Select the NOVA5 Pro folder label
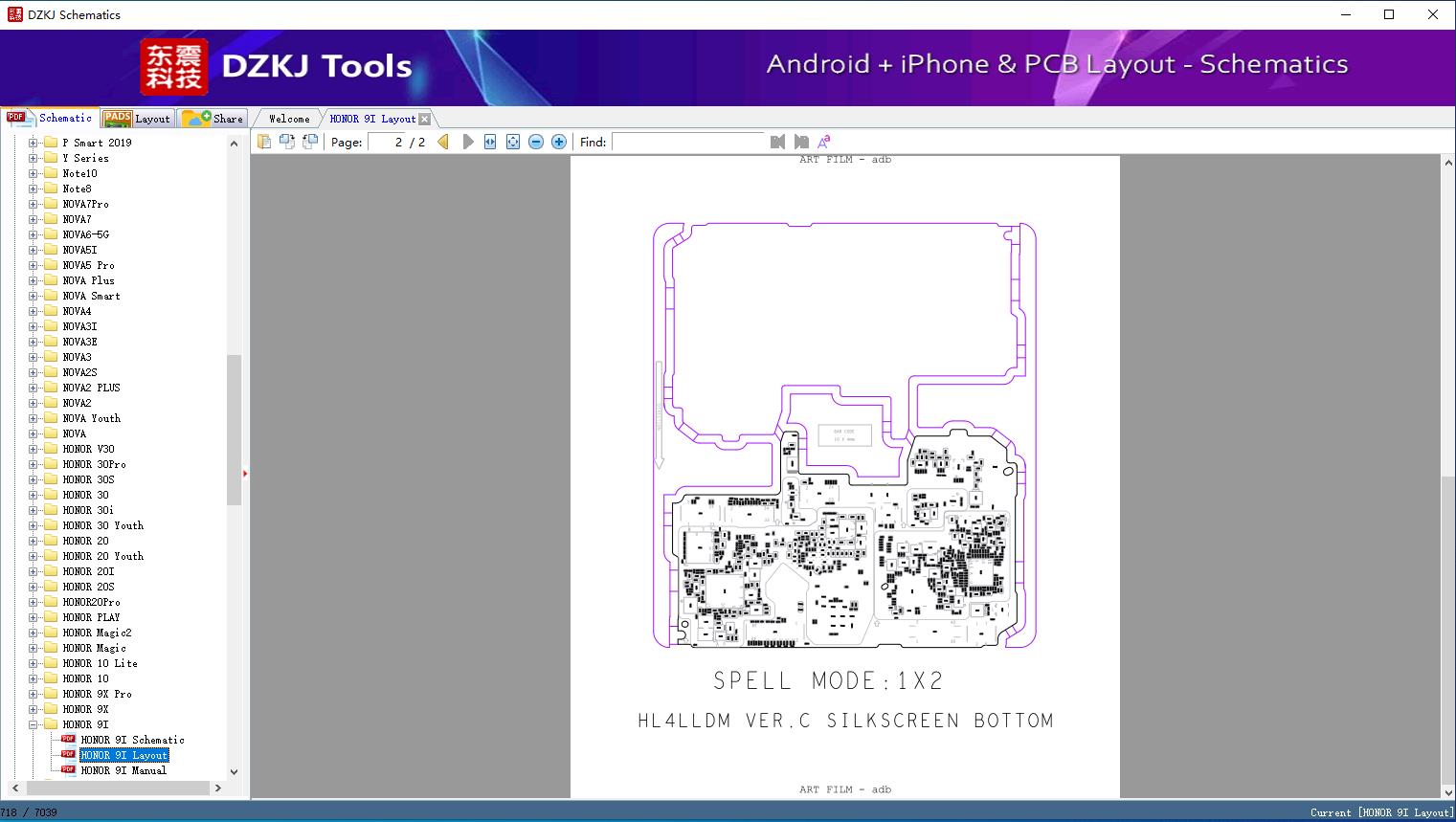Screen dimensions: 1456x822 88,265
